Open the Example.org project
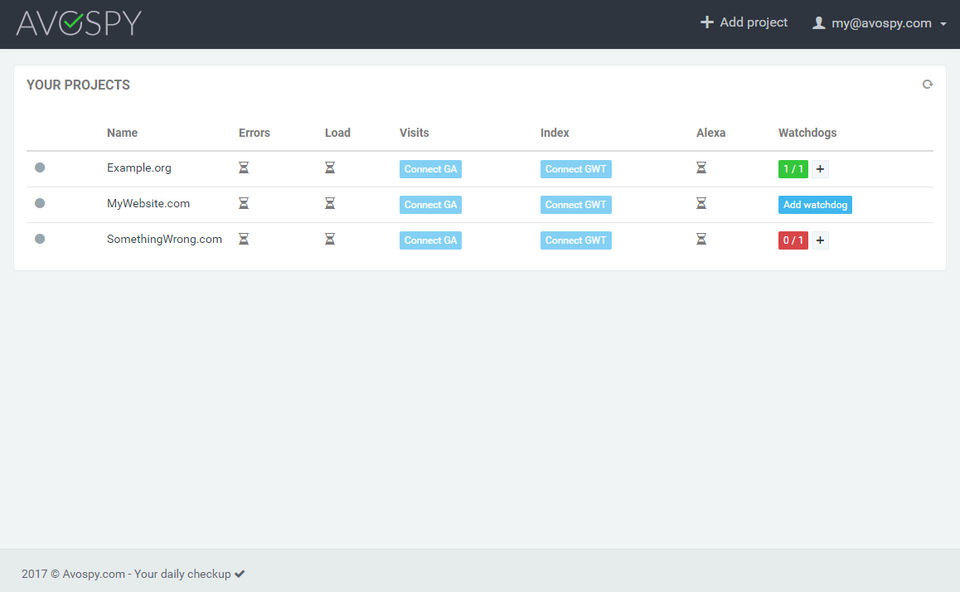This screenshot has width=960, height=592. point(139,168)
